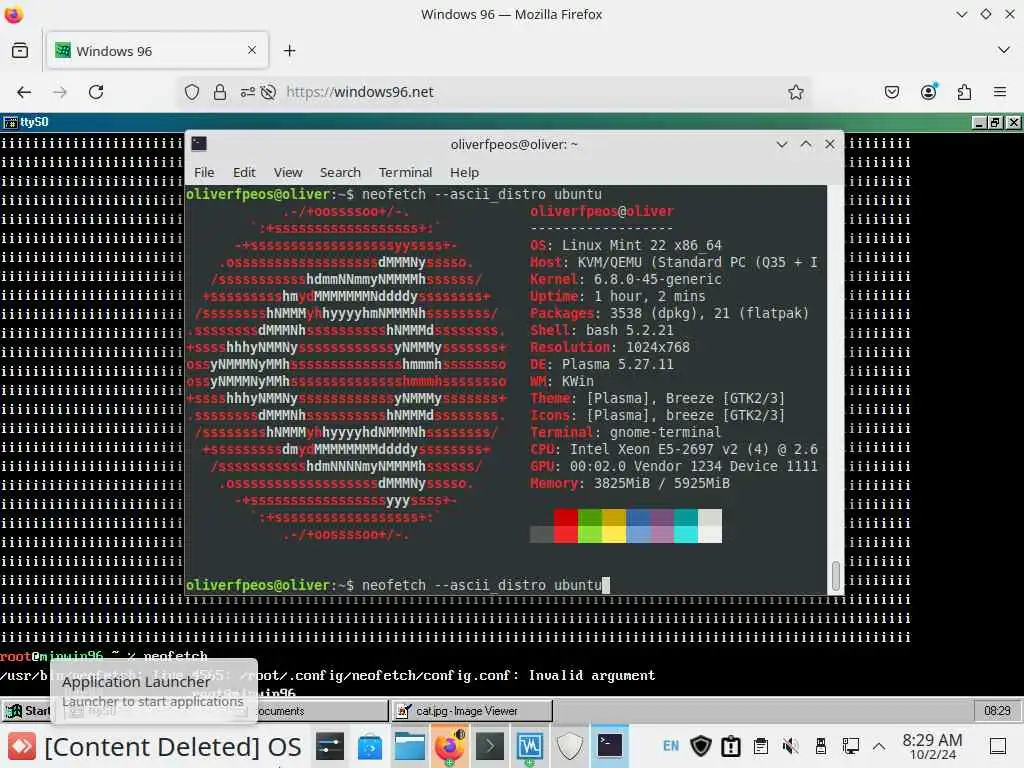Go back one page in Firefox
Screen dimensions: 1024x768
(24, 92)
